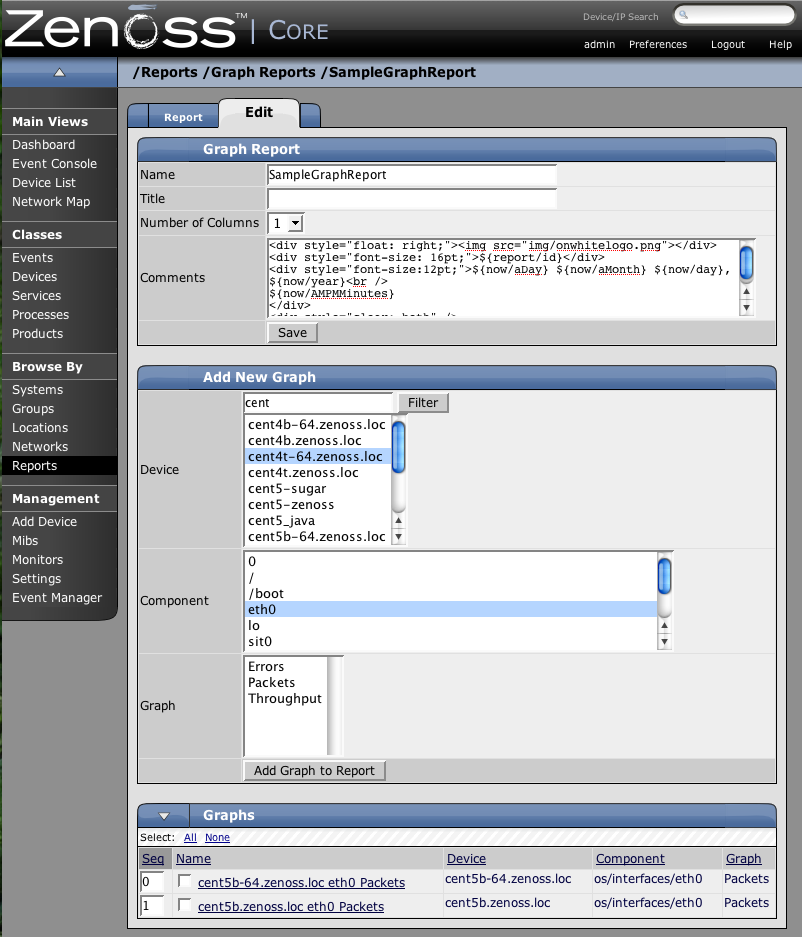Click the Seq field containing 0
802x937 pixels.
[152, 882]
